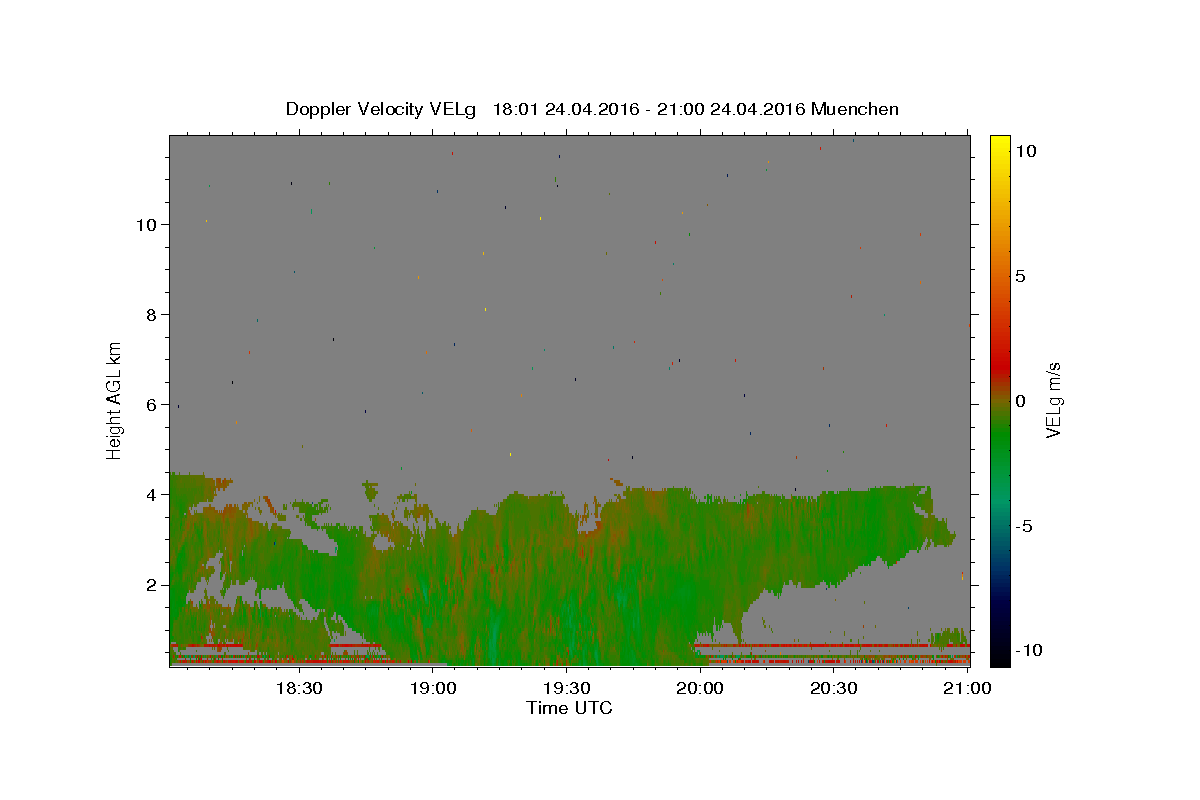Viewport: 1200px width, 800px height.
Task: Click the 8 km height tick label
Action: (x=150, y=314)
